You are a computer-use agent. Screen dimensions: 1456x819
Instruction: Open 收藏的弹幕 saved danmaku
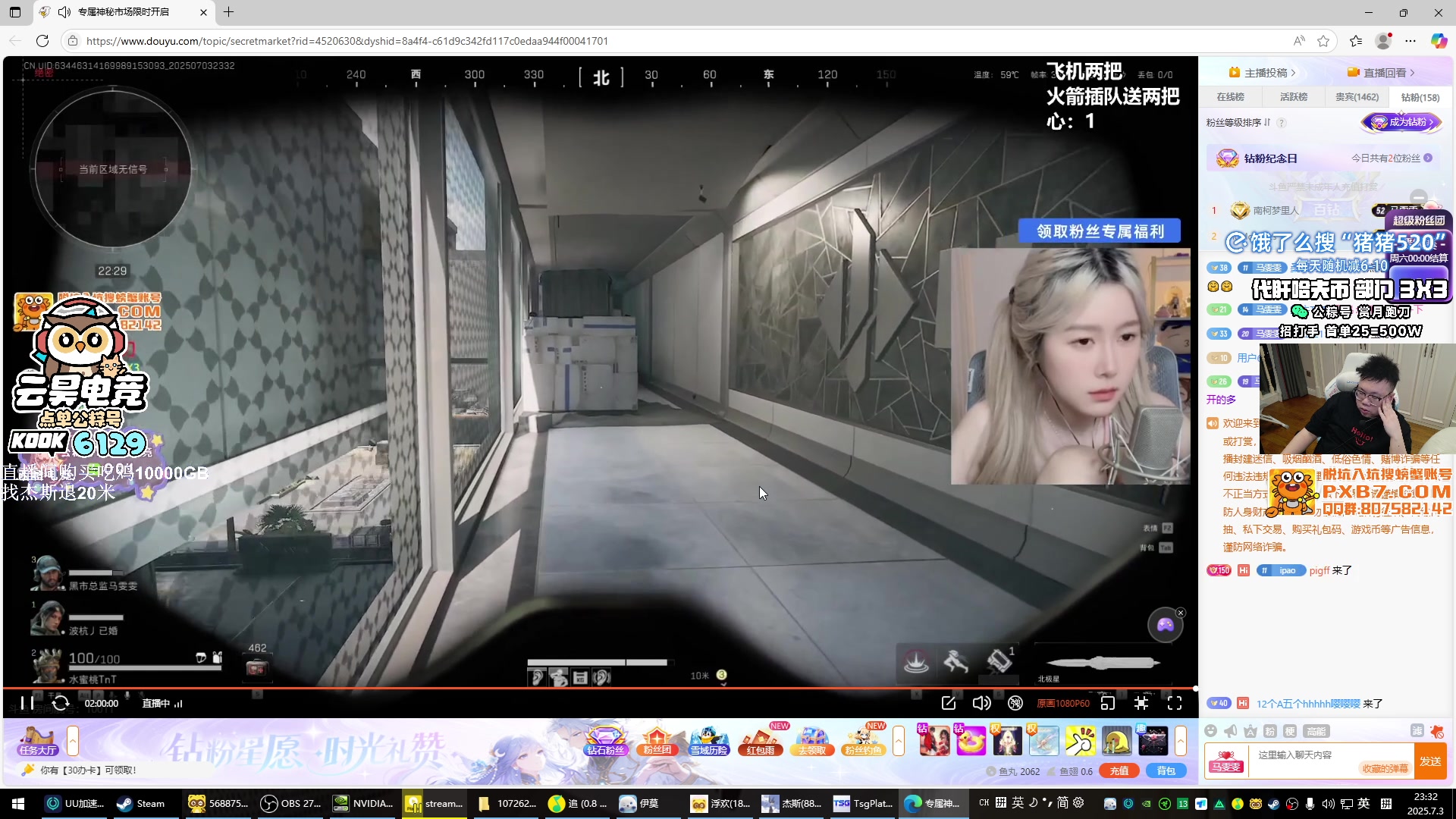[1385, 769]
